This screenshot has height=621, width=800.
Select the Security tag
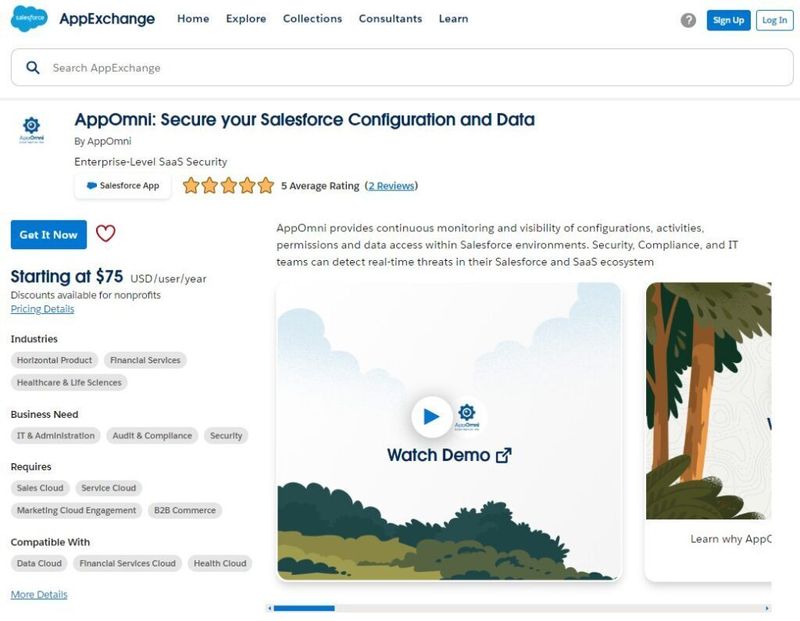226,436
